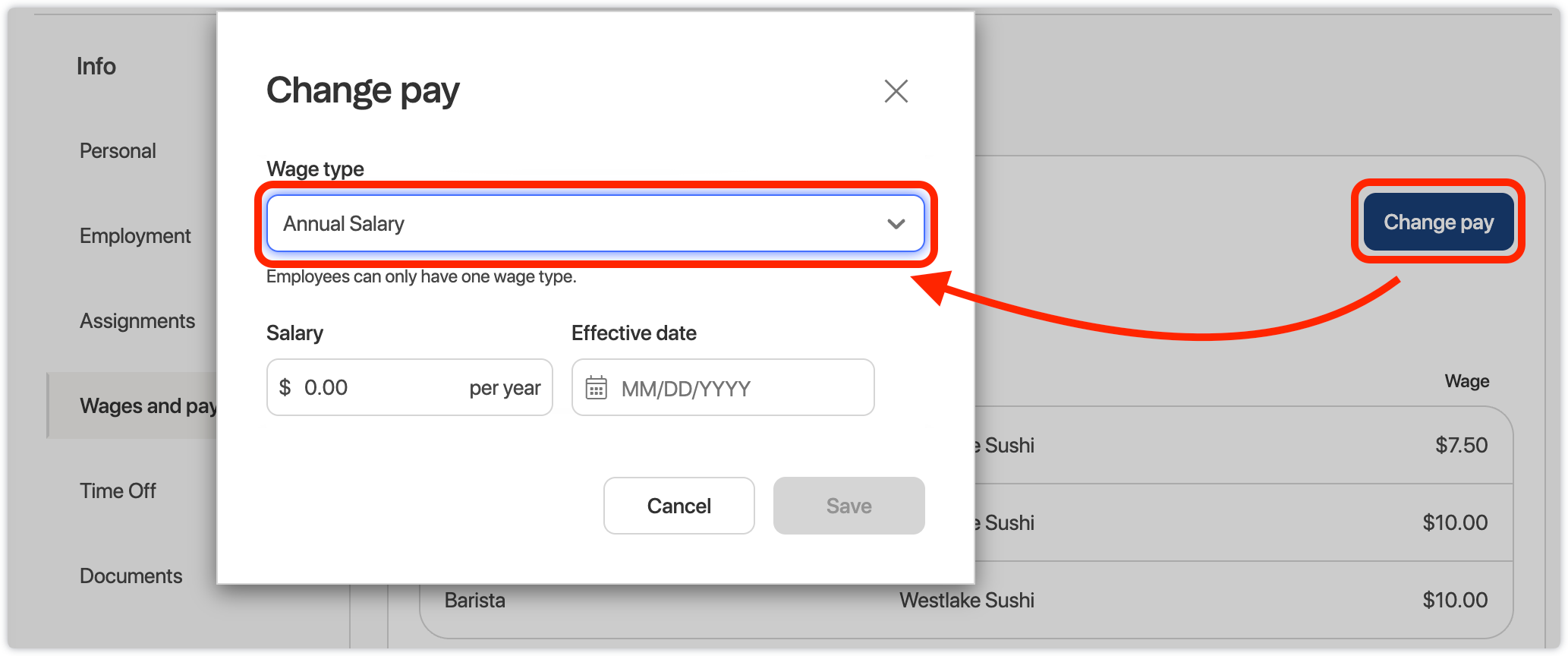
Task: Expand the Wage type dropdown chevron
Action: (896, 224)
